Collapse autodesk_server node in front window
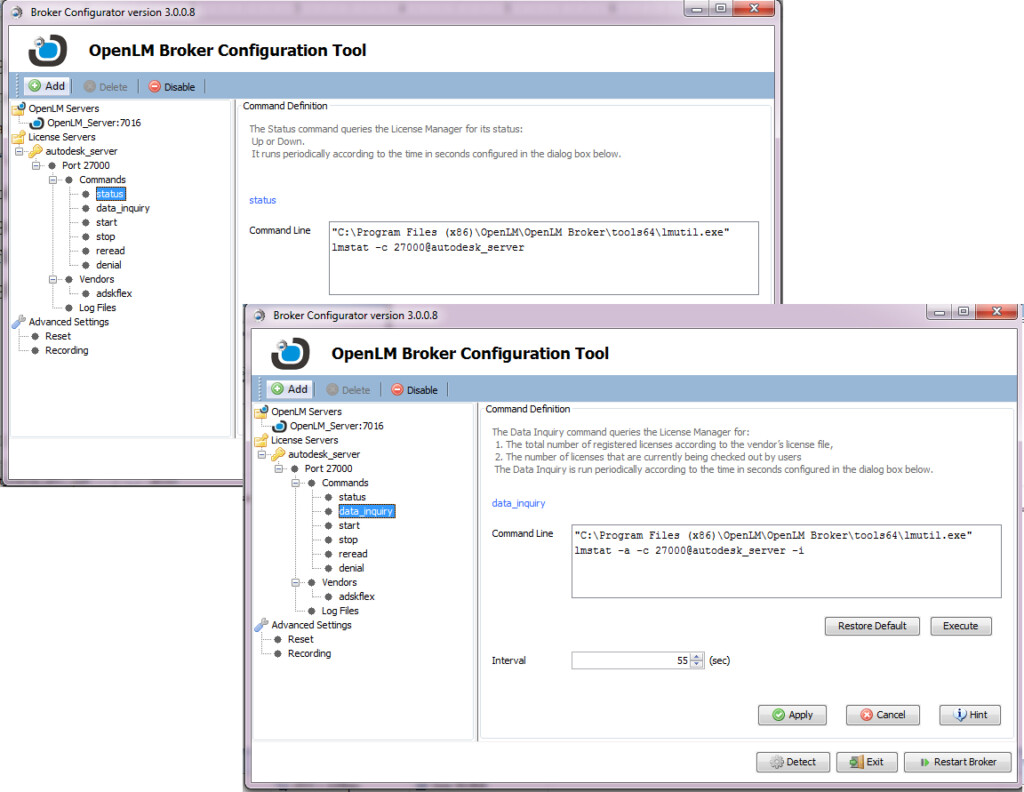The width and height of the screenshot is (1024, 792). click(x=262, y=454)
